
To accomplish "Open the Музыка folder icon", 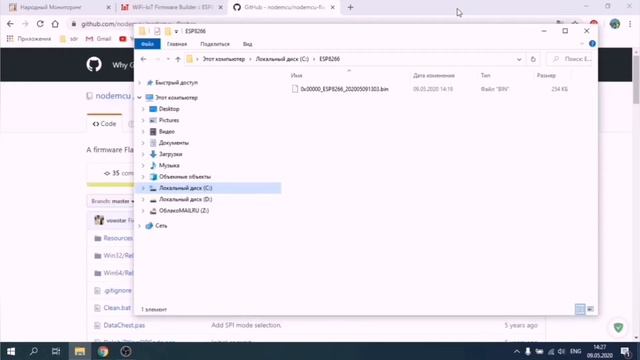I will coord(153,165).
